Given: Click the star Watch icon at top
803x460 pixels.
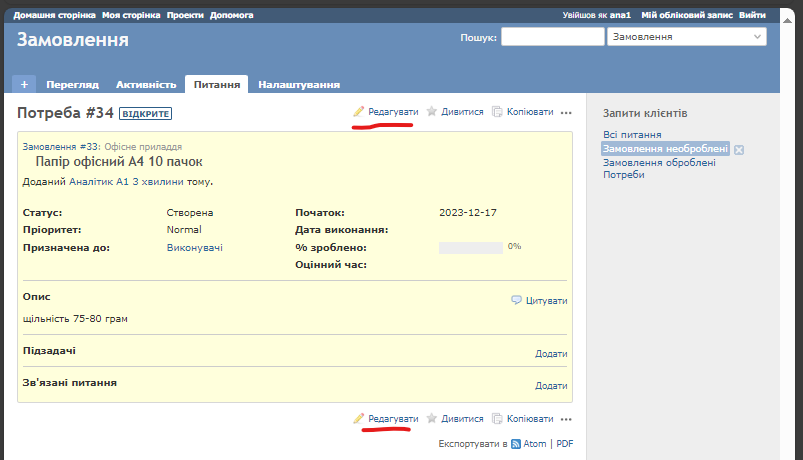Looking at the screenshot, I should click(432, 112).
